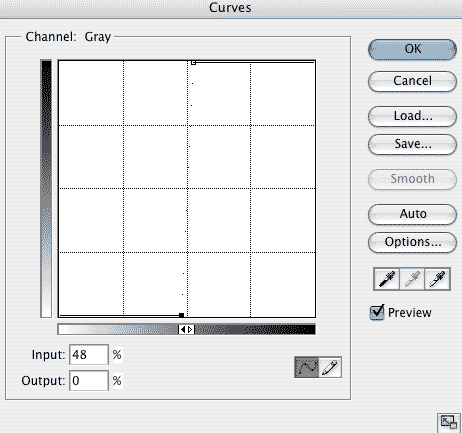This screenshot has height=433, width=462.
Task: Choose the curve point editing tool
Action: coord(306,367)
